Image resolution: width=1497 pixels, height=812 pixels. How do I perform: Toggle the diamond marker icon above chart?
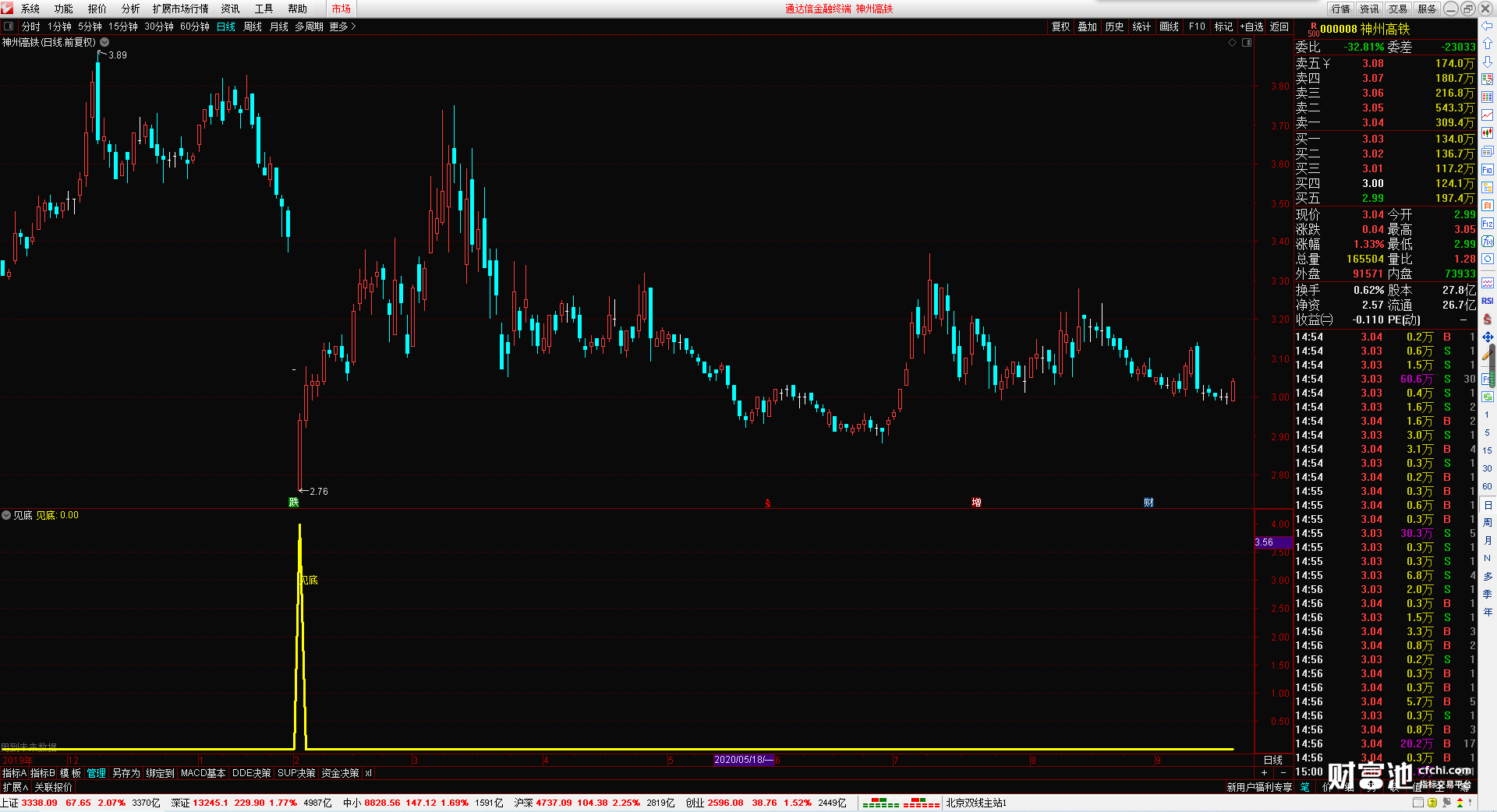coord(1233,43)
